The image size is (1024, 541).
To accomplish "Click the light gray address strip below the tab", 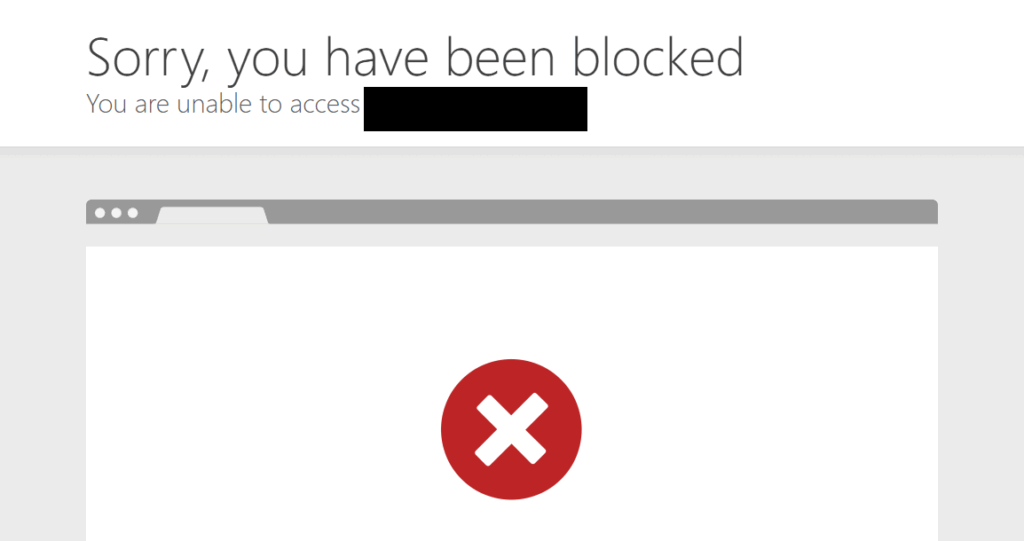I will tap(511, 235).
